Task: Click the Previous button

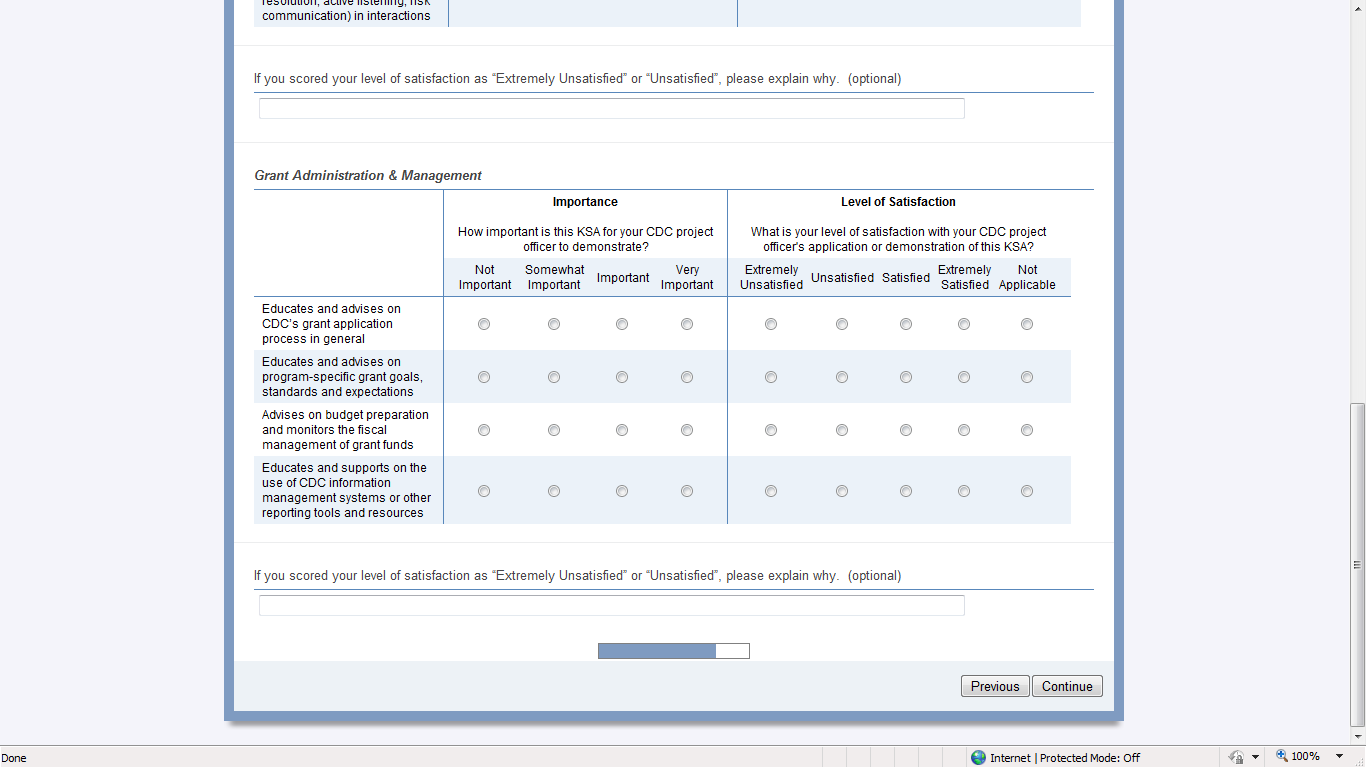Action: 995,686
